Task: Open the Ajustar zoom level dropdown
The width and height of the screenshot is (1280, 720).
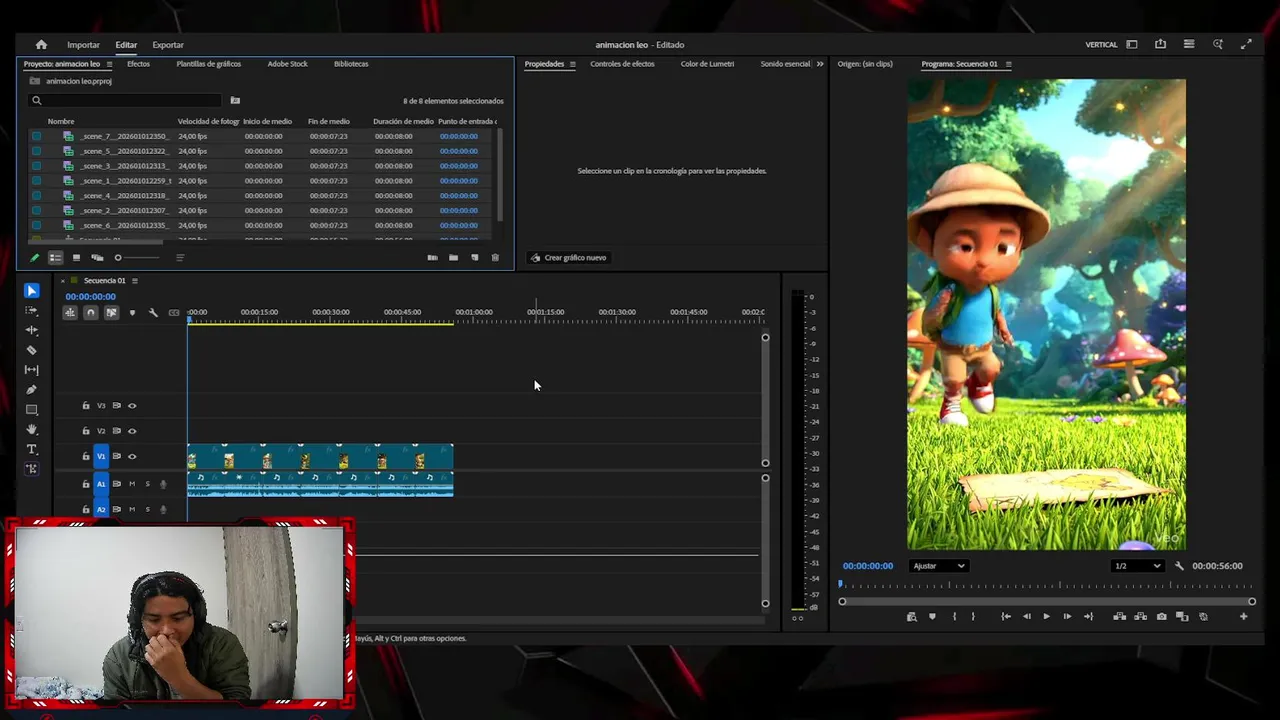Action: tap(938, 566)
